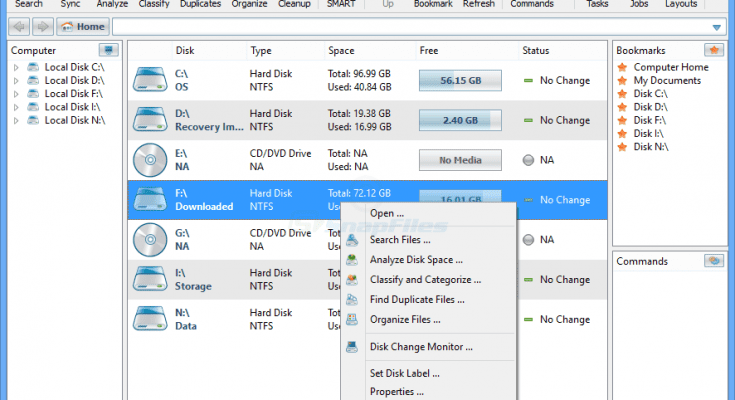Click the Bookmarks panel star icon
The image size is (735, 400).
tap(713, 50)
